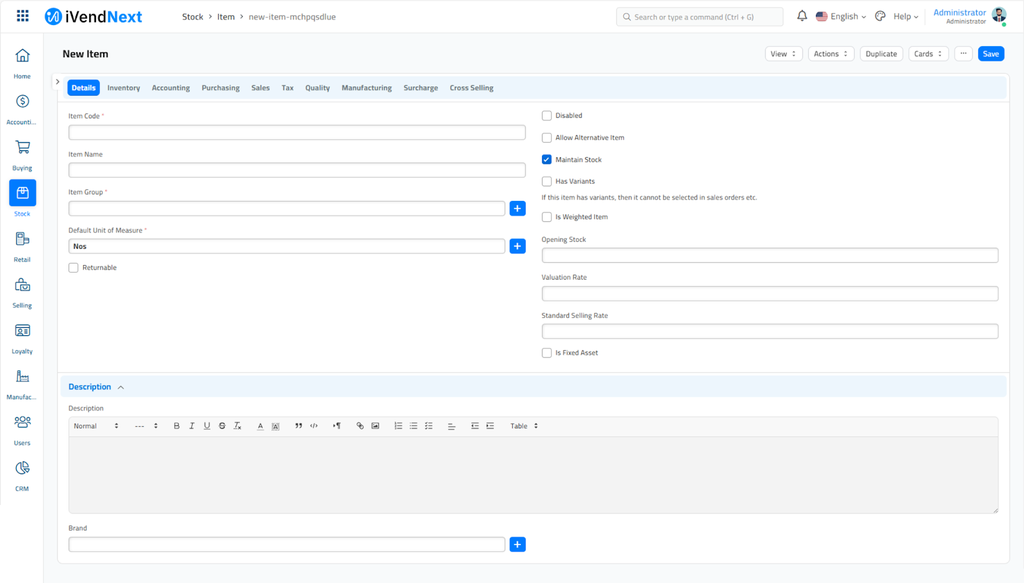Screen dimensions: 1024x583
Task: Open the Actions dropdown
Action: (830, 54)
